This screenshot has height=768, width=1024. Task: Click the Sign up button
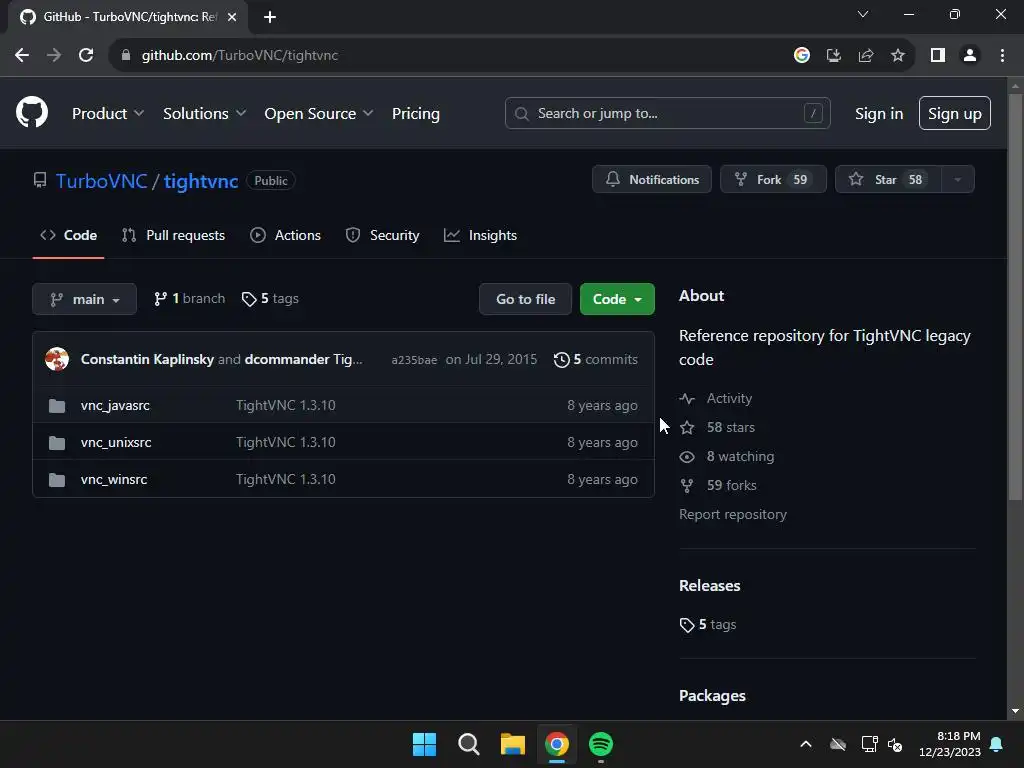pos(955,114)
